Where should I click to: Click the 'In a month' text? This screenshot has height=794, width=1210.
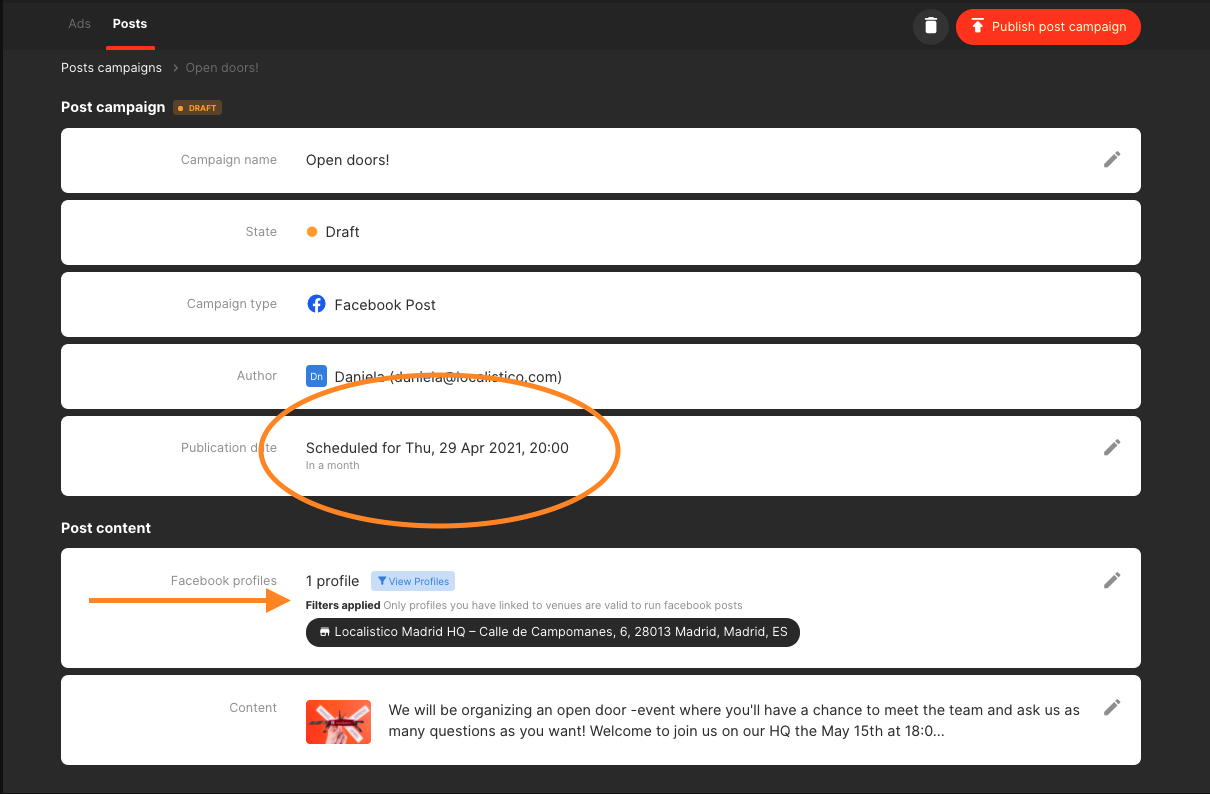click(x=332, y=466)
